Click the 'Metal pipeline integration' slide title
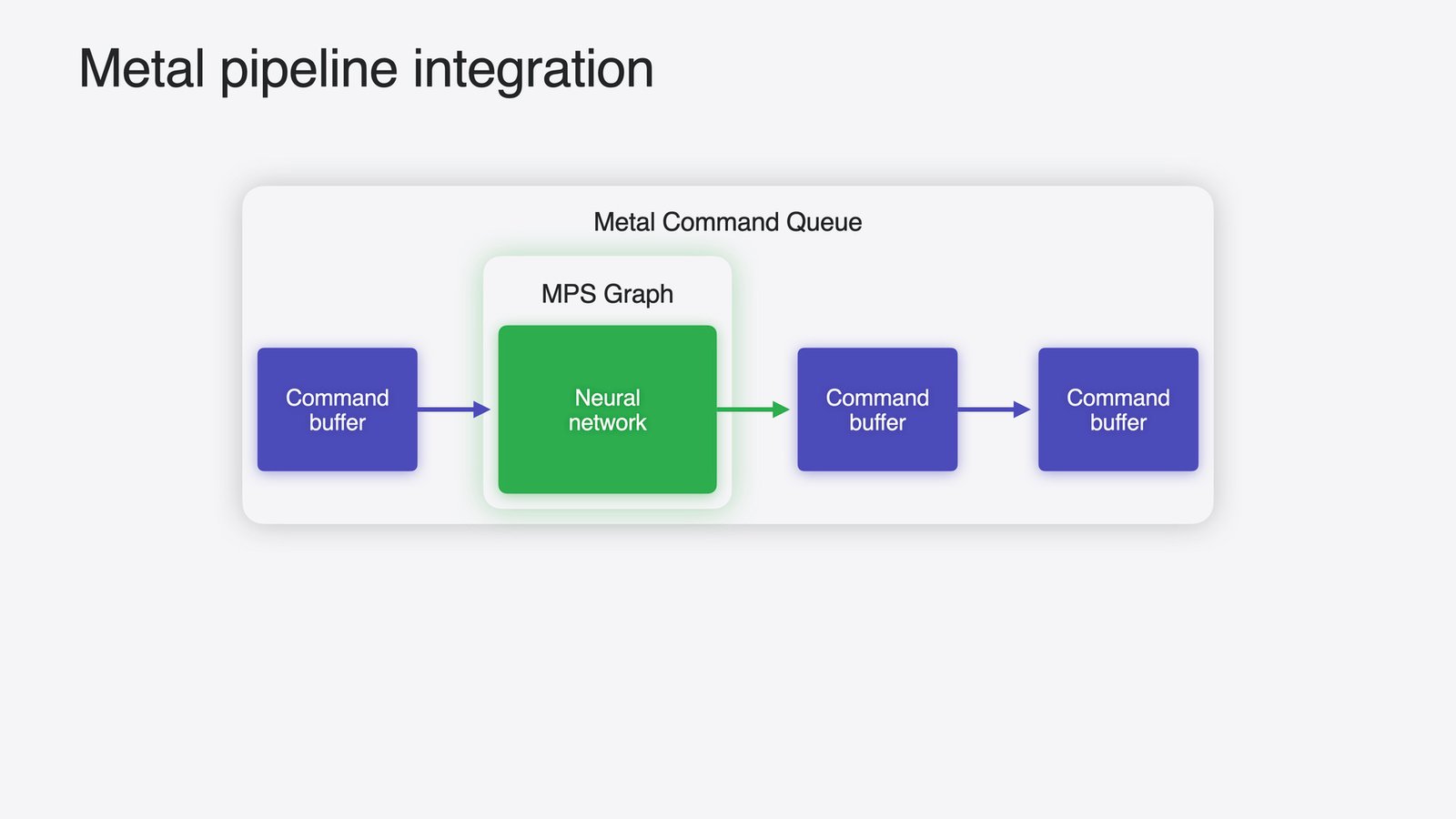 click(367, 70)
